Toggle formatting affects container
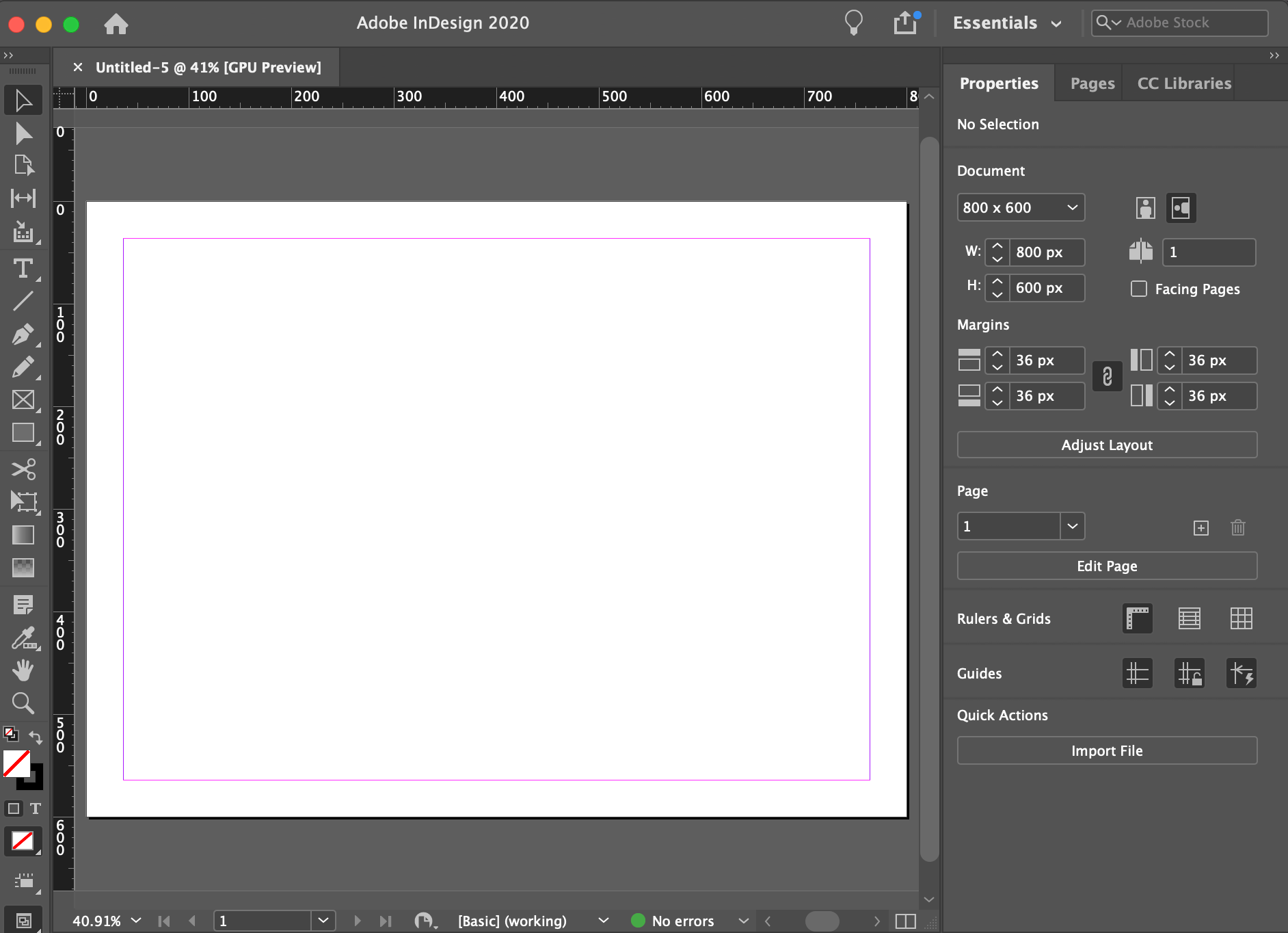 (14, 809)
